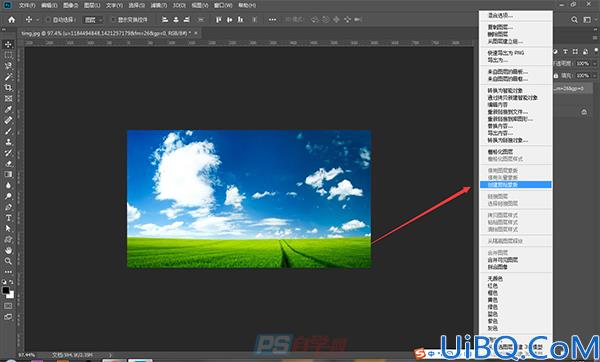
Task: Open the 文件(F) menu
Action: click(x=27, y=5)
